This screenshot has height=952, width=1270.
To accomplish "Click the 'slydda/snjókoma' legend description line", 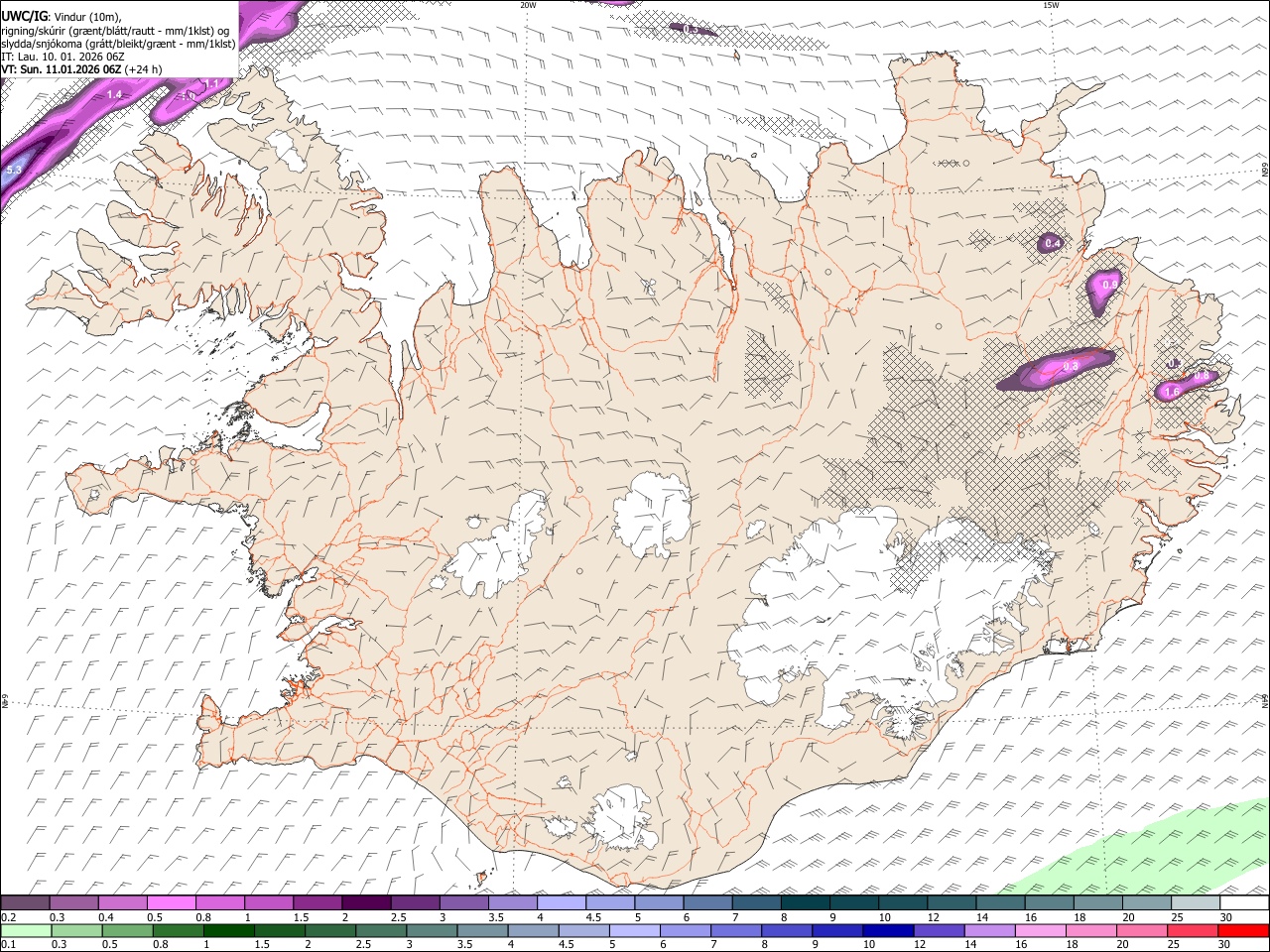I will [x=118, y=44].
